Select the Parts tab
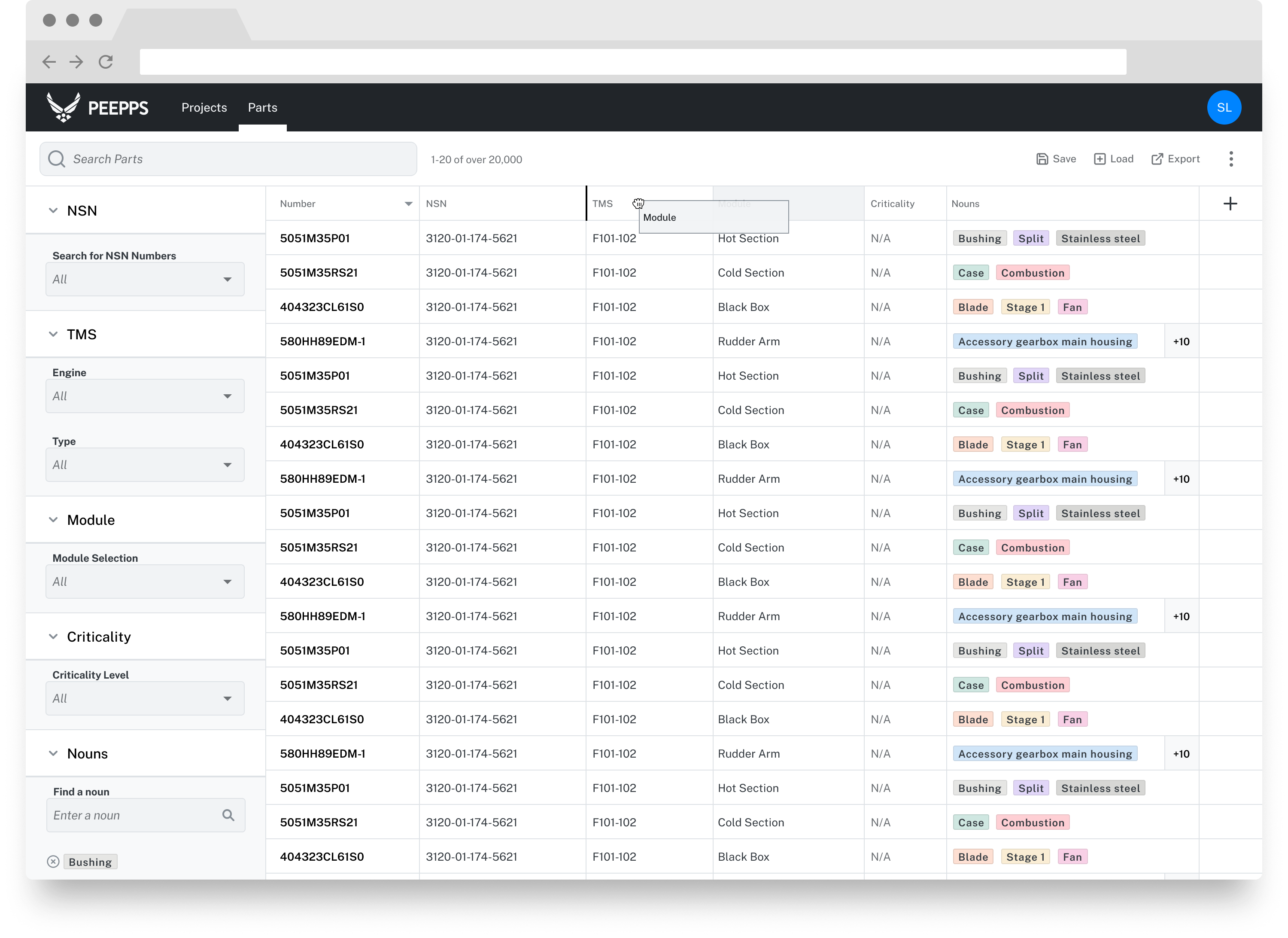The width and height of the screenshot is (1288, 938). [x=262, y=107]
